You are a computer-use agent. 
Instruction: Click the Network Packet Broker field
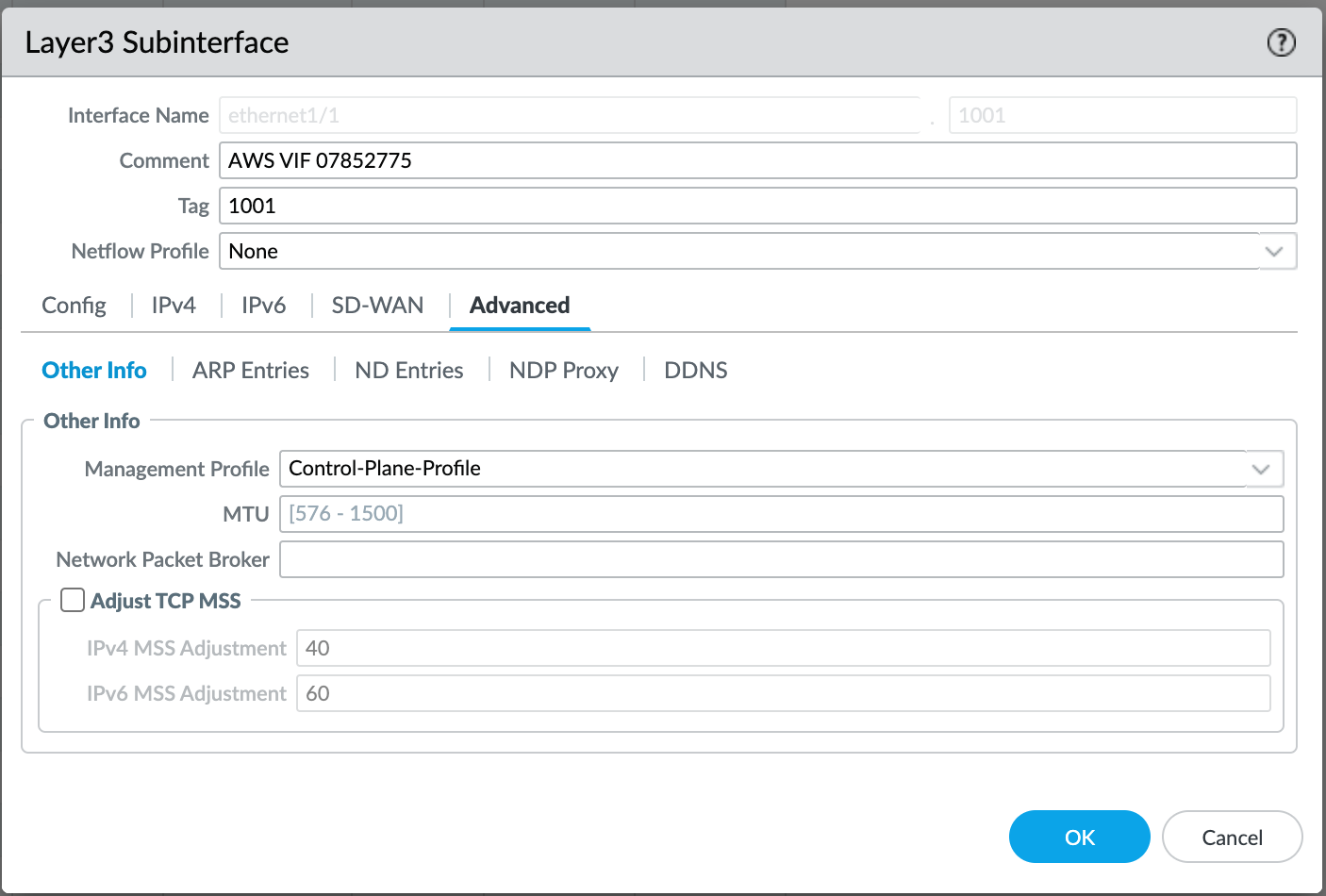pos(781,559)
